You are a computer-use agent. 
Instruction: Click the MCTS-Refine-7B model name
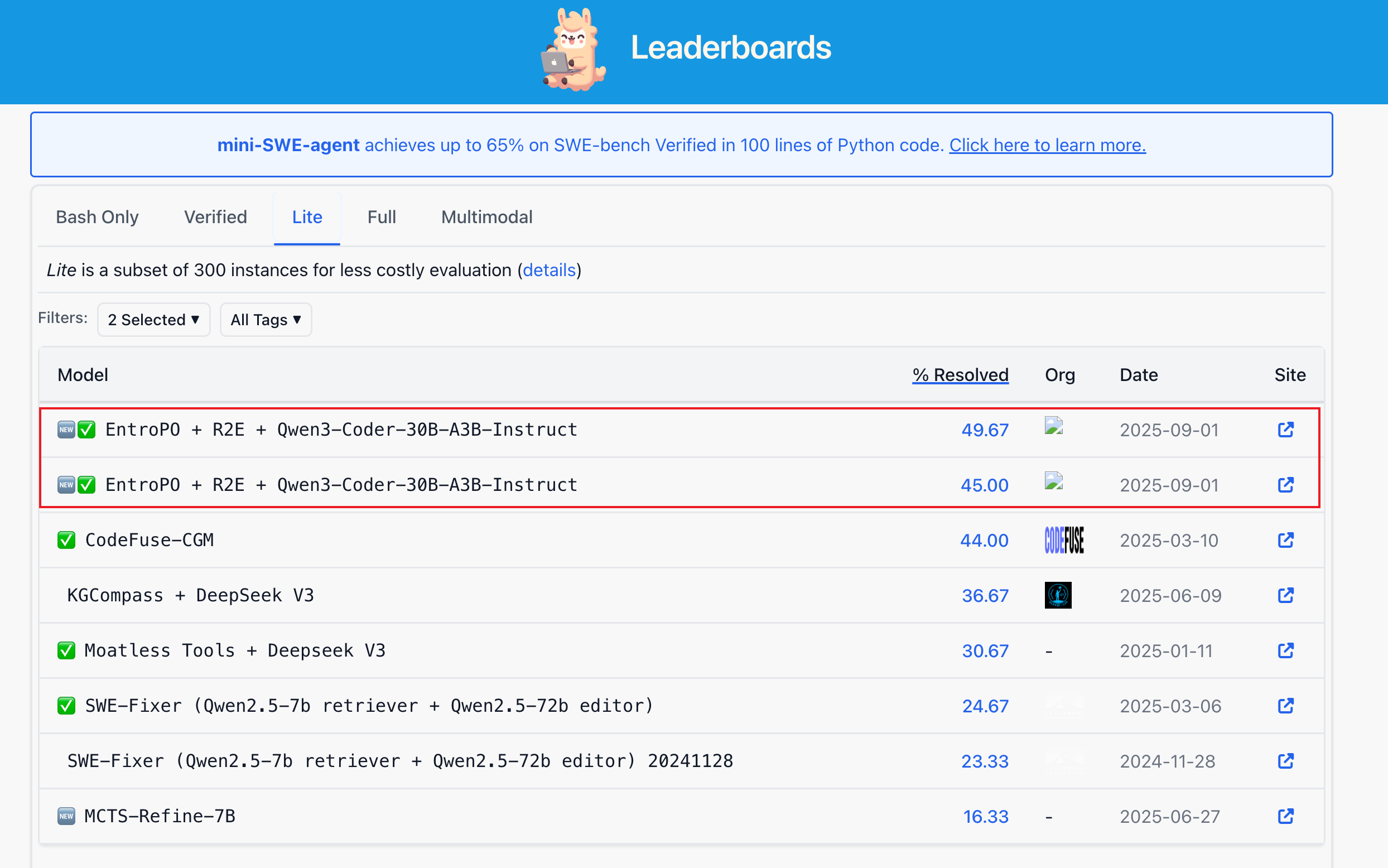click(160, 816)
